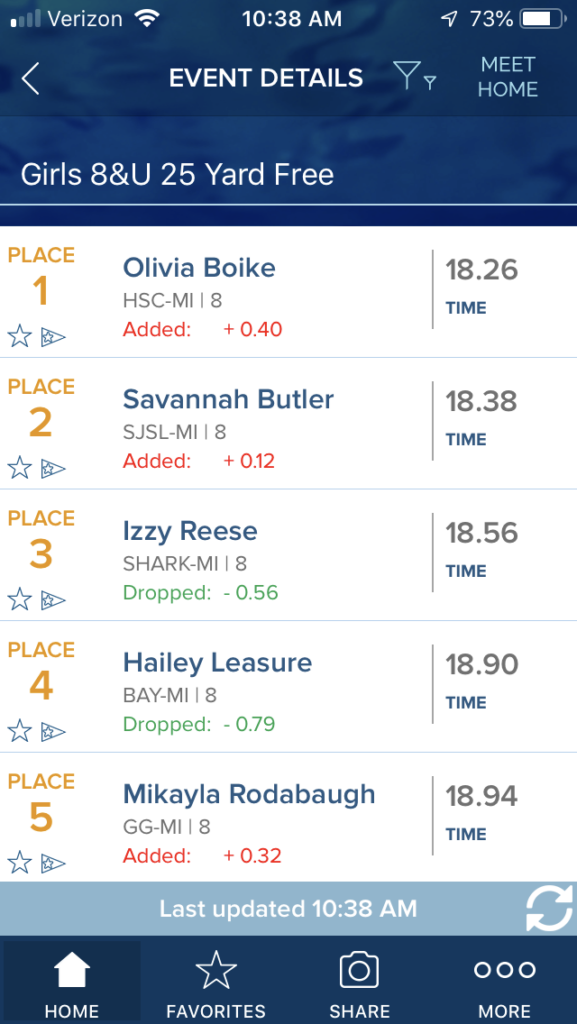The height and width of the screenshot is (1024, 577).
Task: Refresh results with the sync icon
Action: click(x=549, y=908)
